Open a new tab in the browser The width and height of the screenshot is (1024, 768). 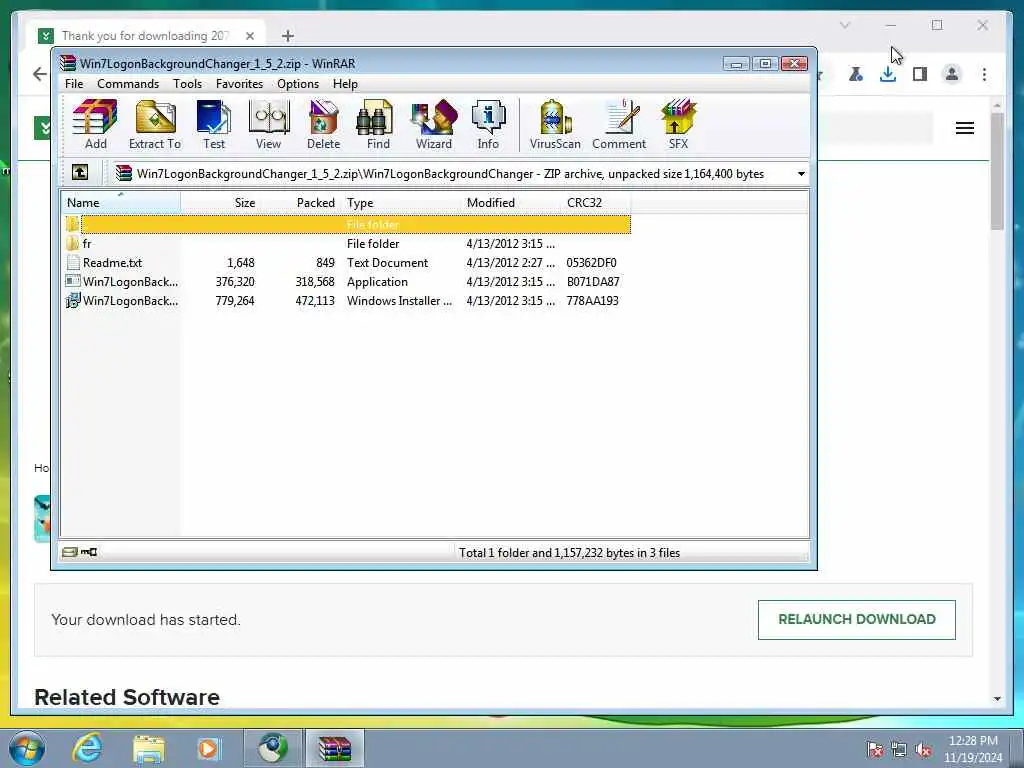coord(288,36)
